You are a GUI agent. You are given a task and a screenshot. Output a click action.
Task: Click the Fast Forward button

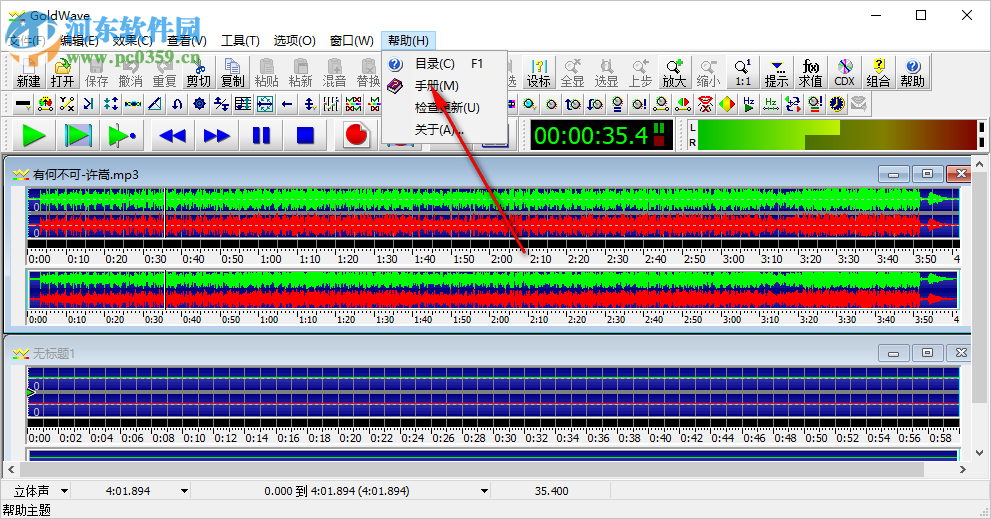point(217,135)
